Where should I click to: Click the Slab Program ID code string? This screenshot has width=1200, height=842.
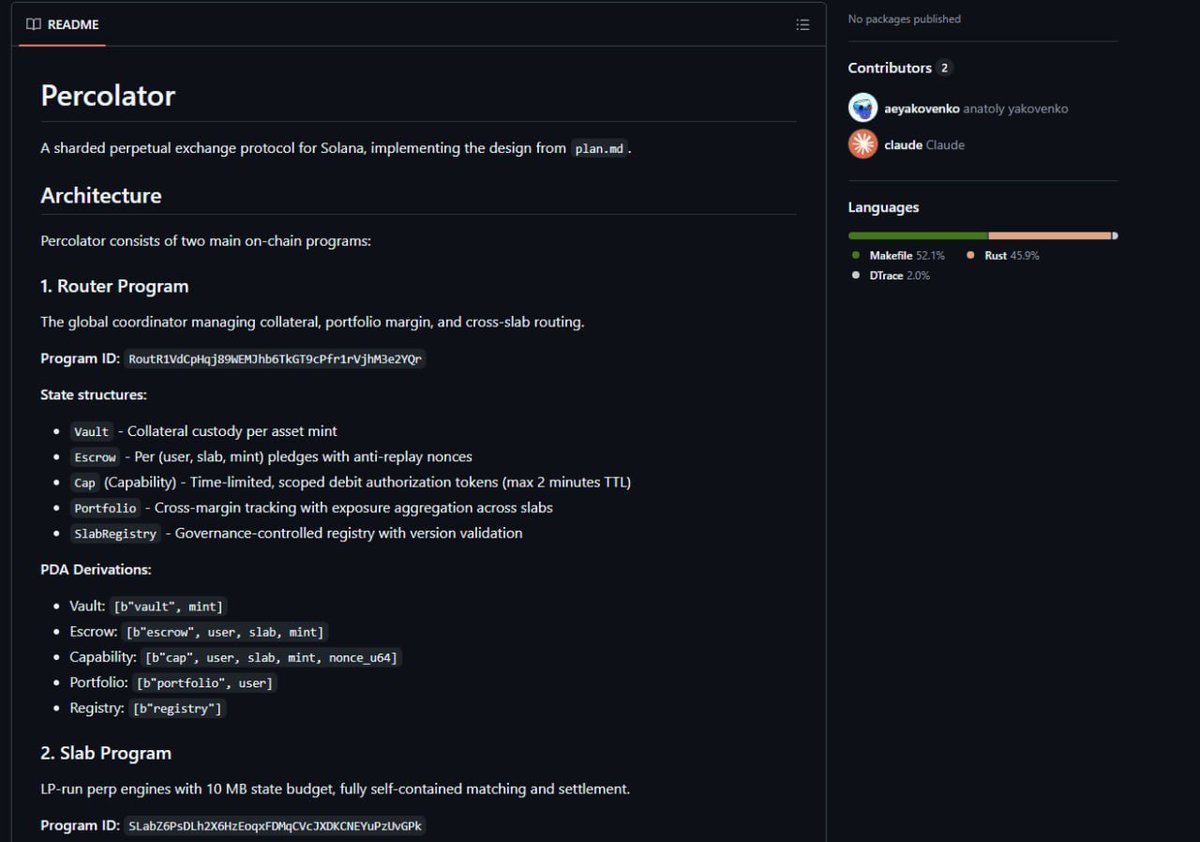point(275,826)
